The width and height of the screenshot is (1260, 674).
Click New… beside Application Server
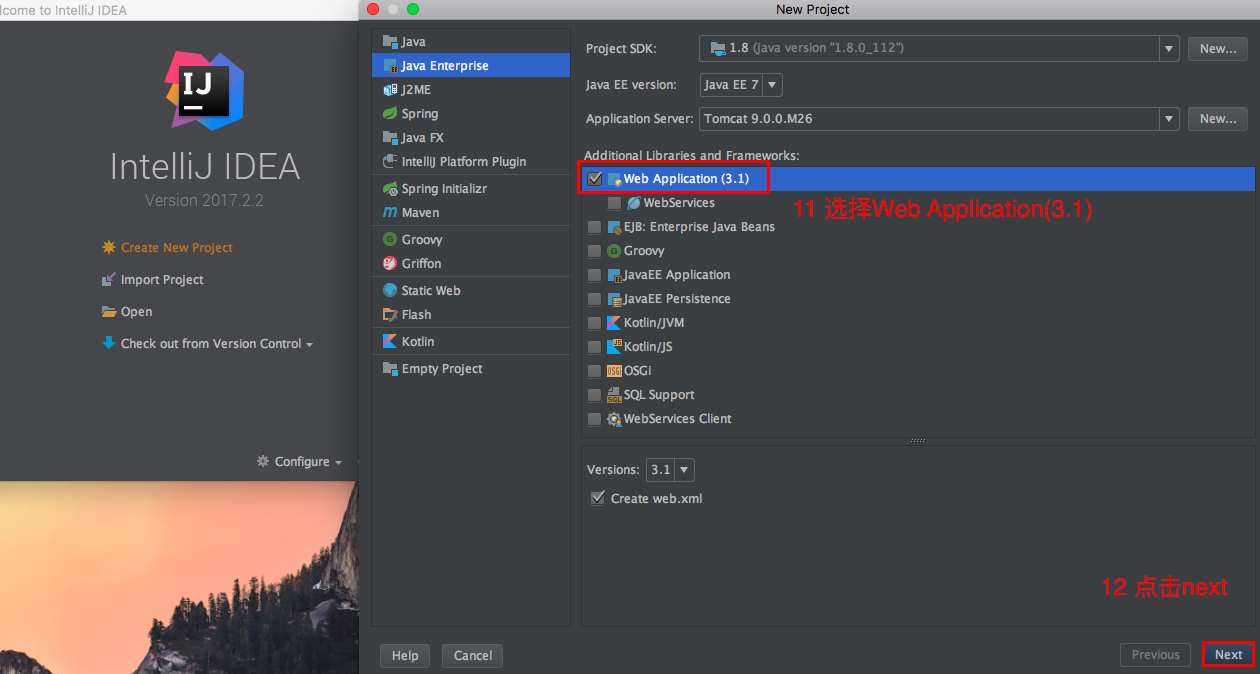tap(1218, 119)
